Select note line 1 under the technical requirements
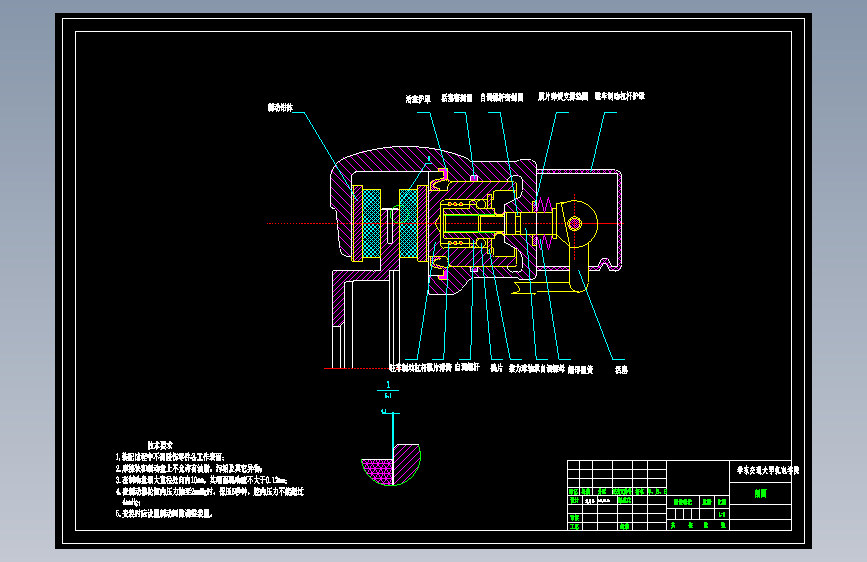 170,457
